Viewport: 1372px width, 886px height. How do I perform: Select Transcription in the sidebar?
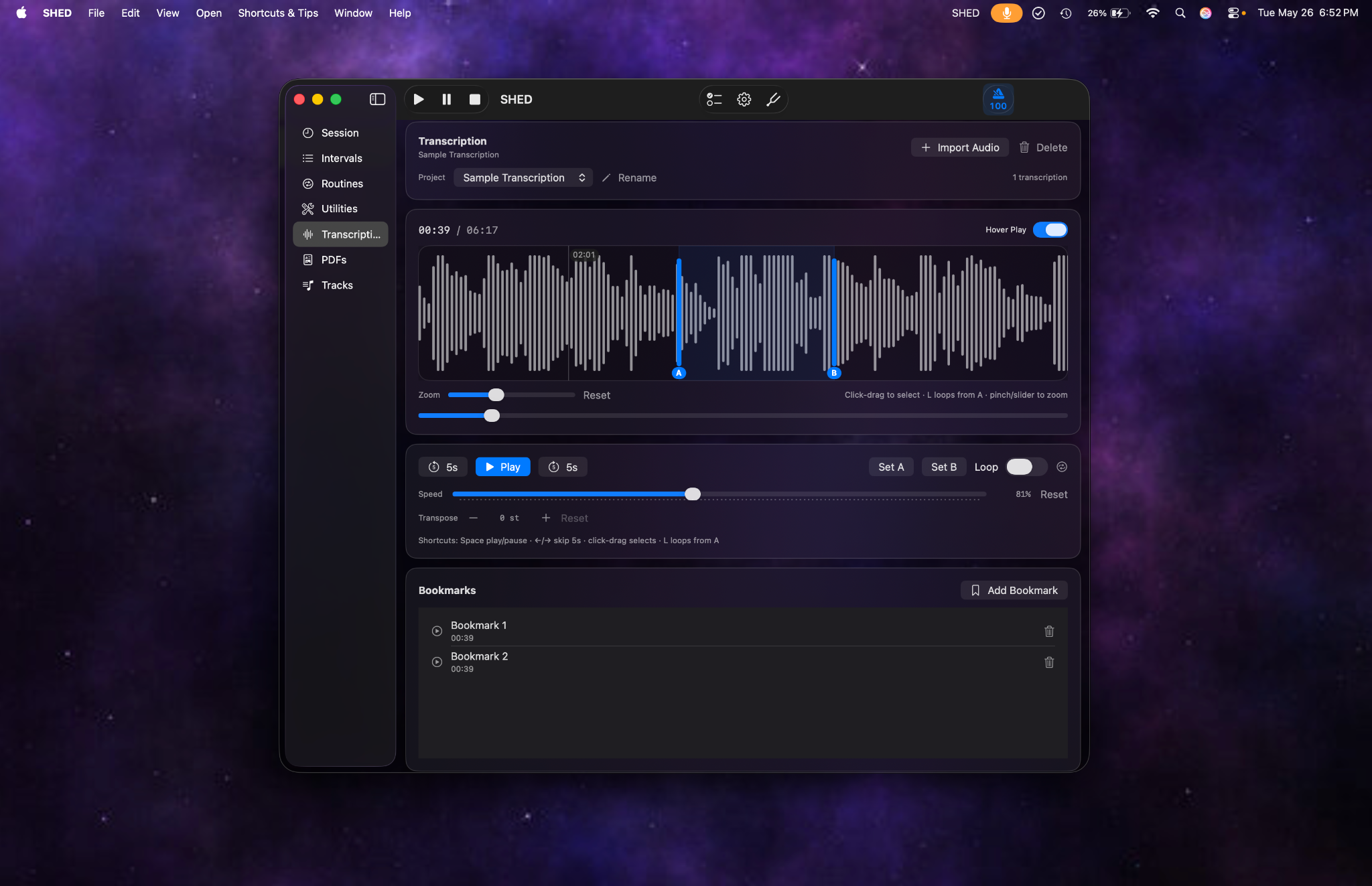(x=340, y=234)
